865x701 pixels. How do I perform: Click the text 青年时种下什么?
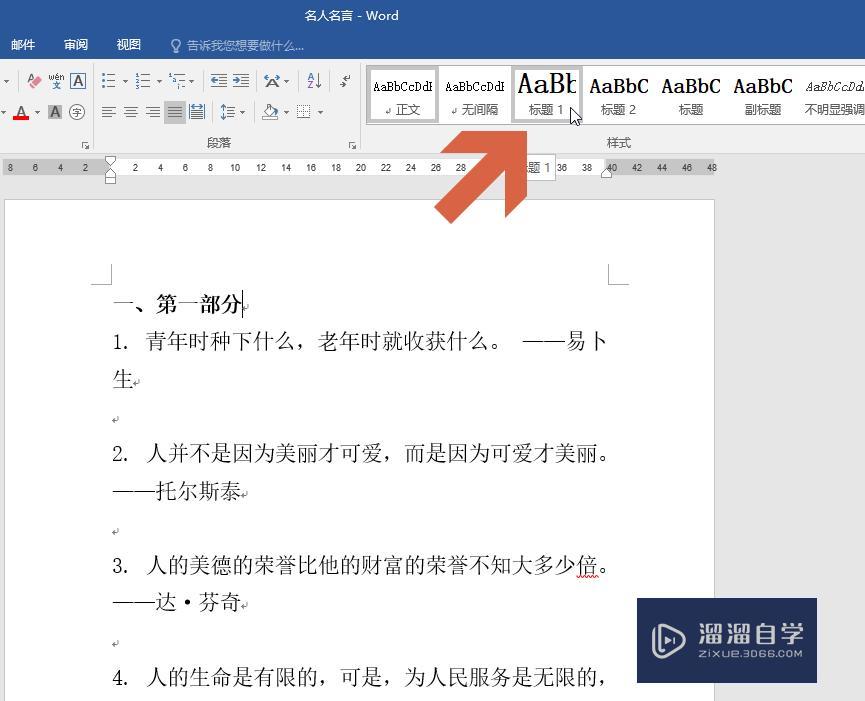pos(220,342)
